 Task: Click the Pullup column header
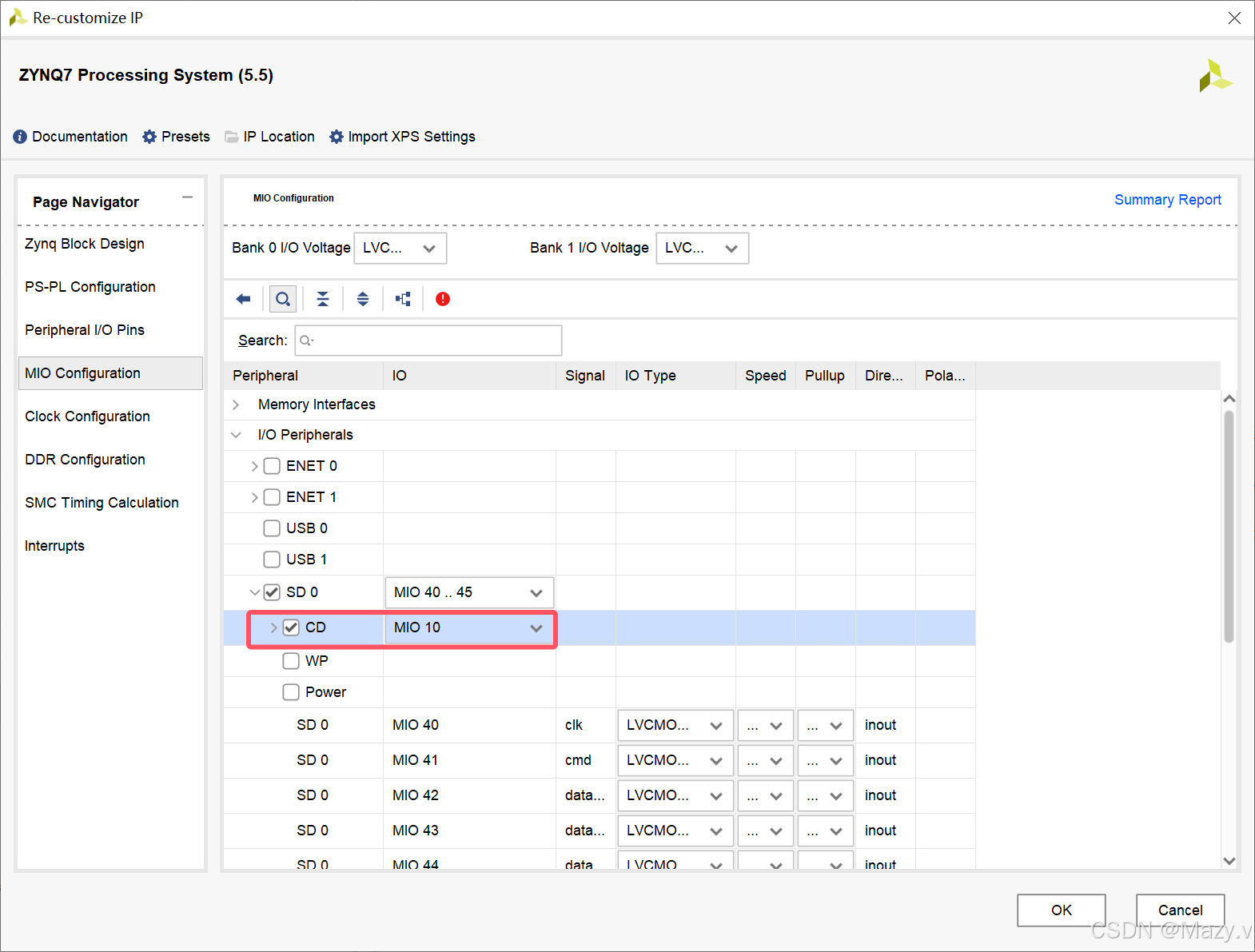click(x=825, y=376)
